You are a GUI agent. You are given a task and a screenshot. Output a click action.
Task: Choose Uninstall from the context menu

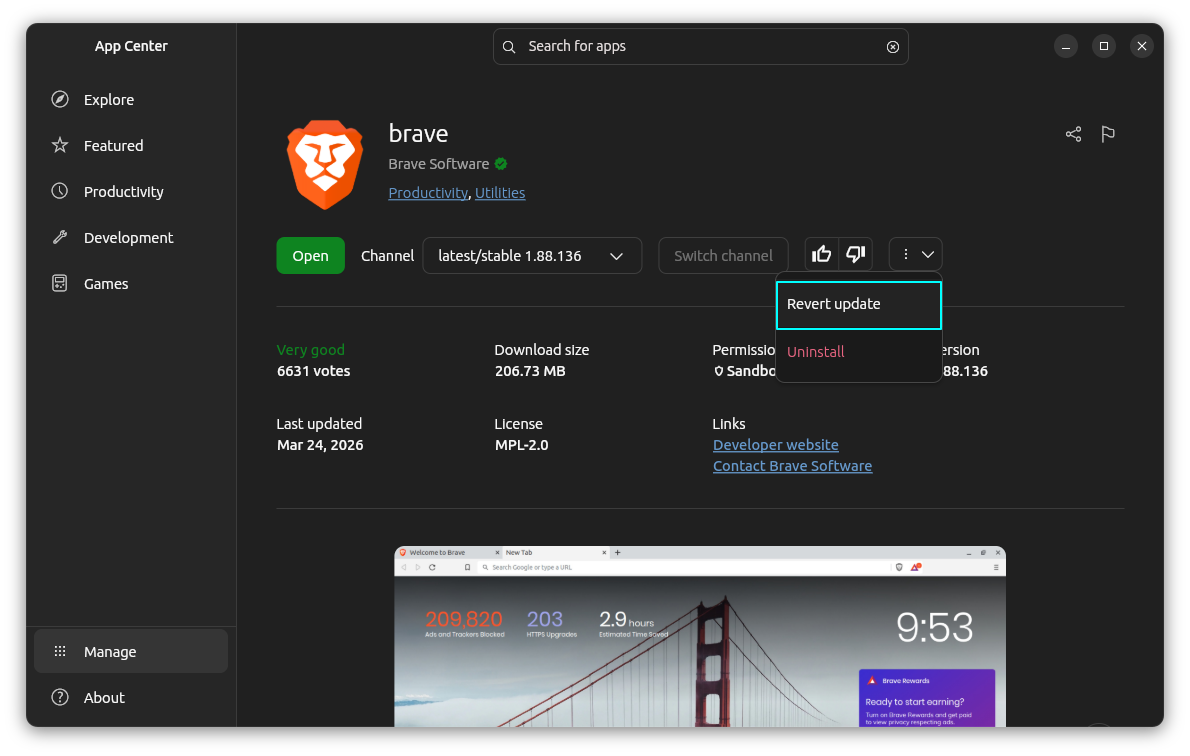815,351
